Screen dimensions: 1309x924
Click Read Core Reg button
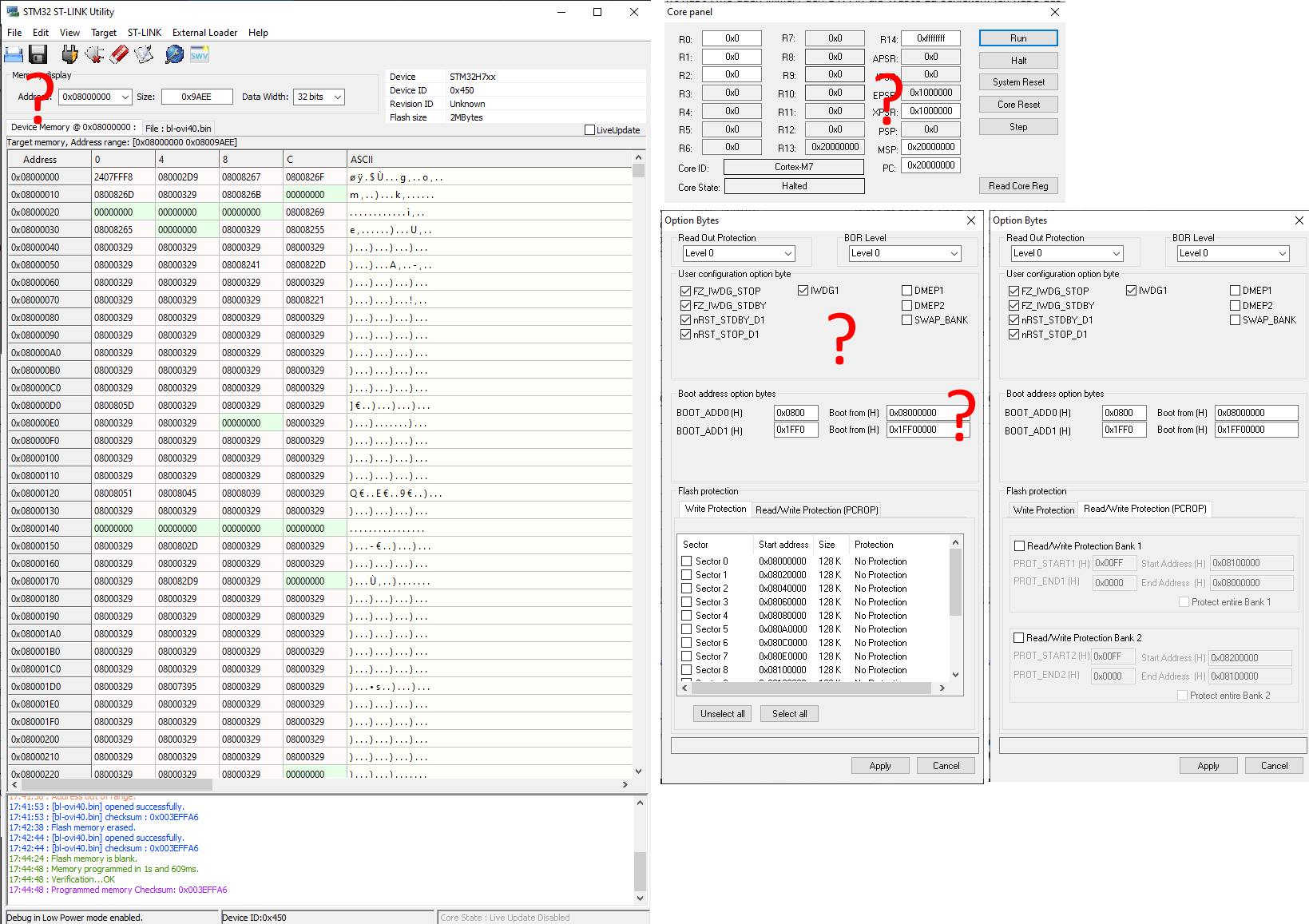click(x=1018, y=186)
